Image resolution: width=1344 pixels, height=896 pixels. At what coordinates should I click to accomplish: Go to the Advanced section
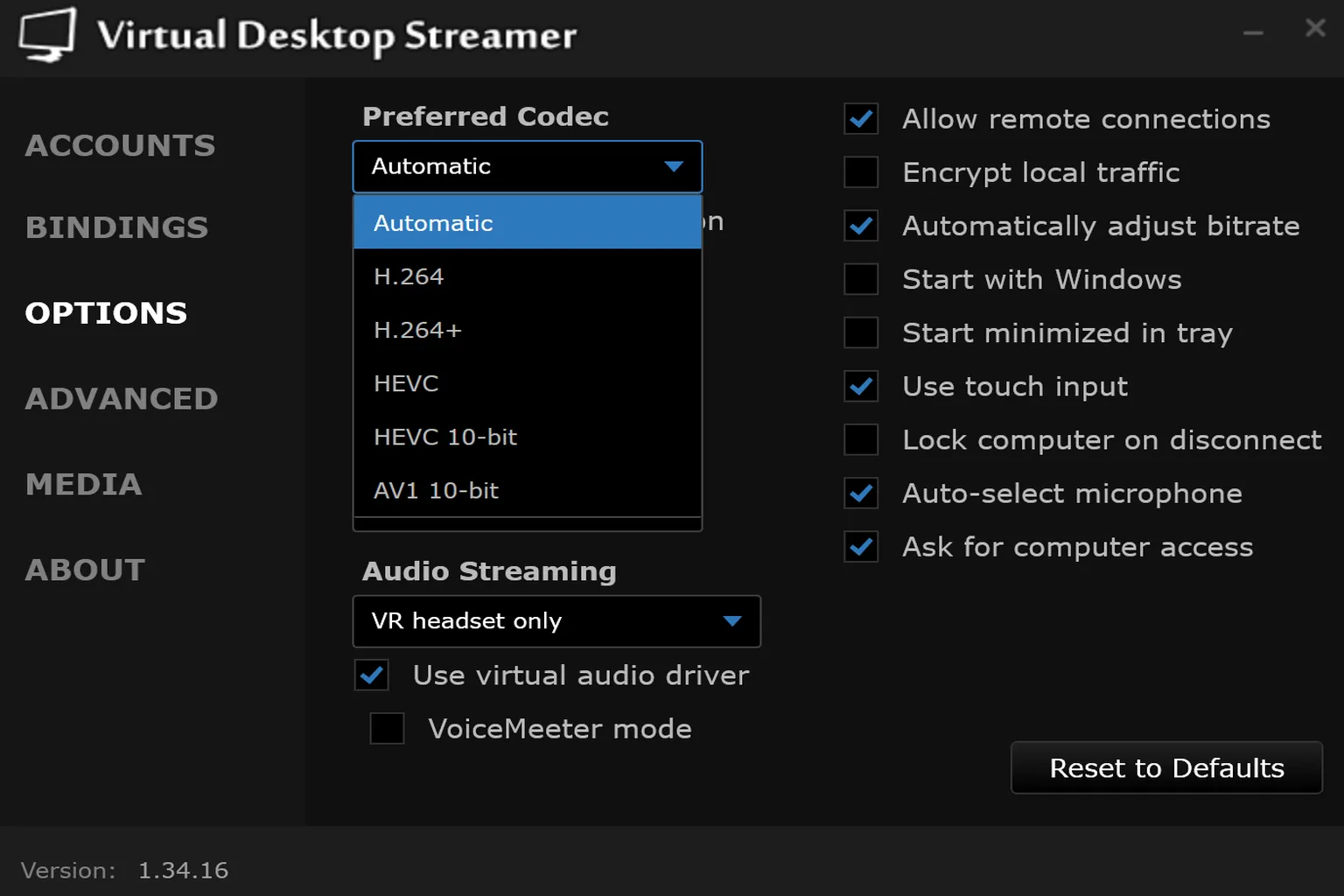coord(122,399)
